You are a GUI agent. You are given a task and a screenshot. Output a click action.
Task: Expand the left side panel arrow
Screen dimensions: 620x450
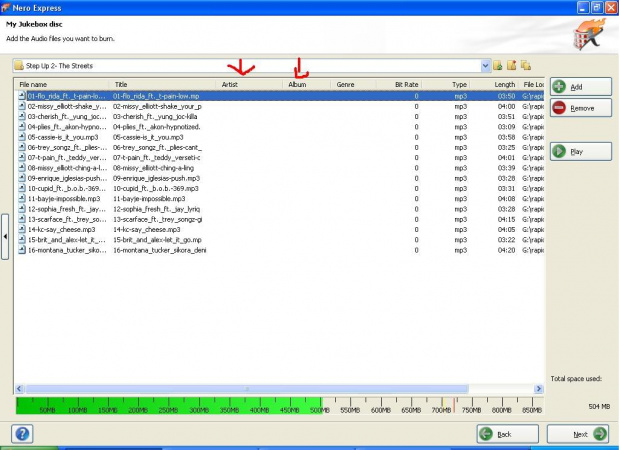tap(4, 235)
